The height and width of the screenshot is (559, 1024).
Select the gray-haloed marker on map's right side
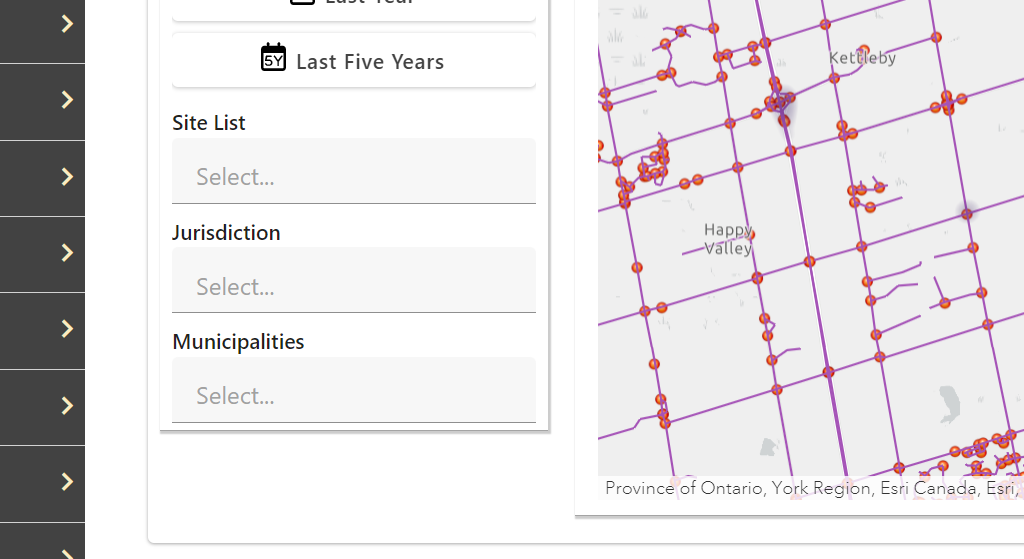[967, 213]
